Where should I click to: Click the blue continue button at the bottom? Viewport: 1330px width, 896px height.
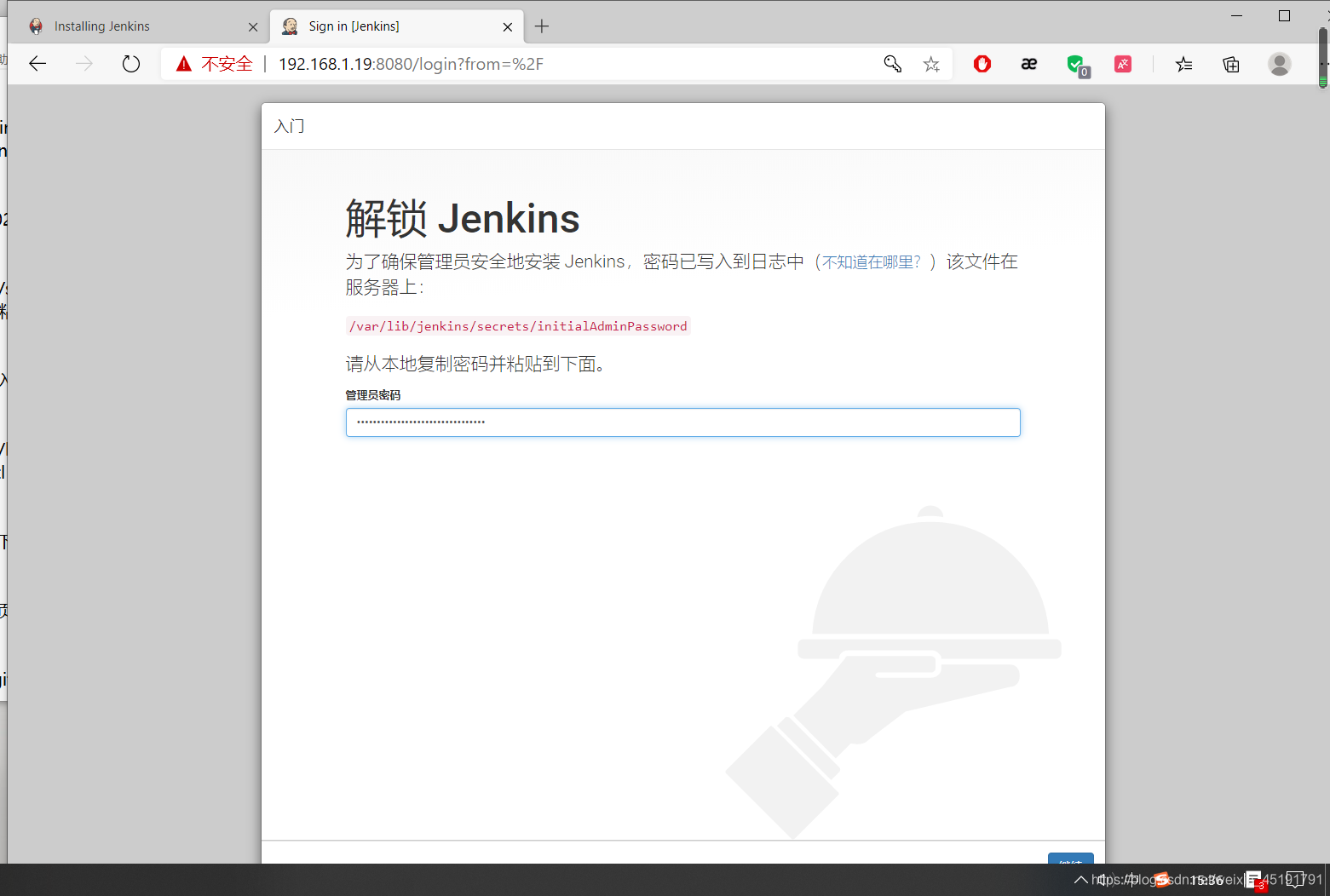pos(1070,859)
